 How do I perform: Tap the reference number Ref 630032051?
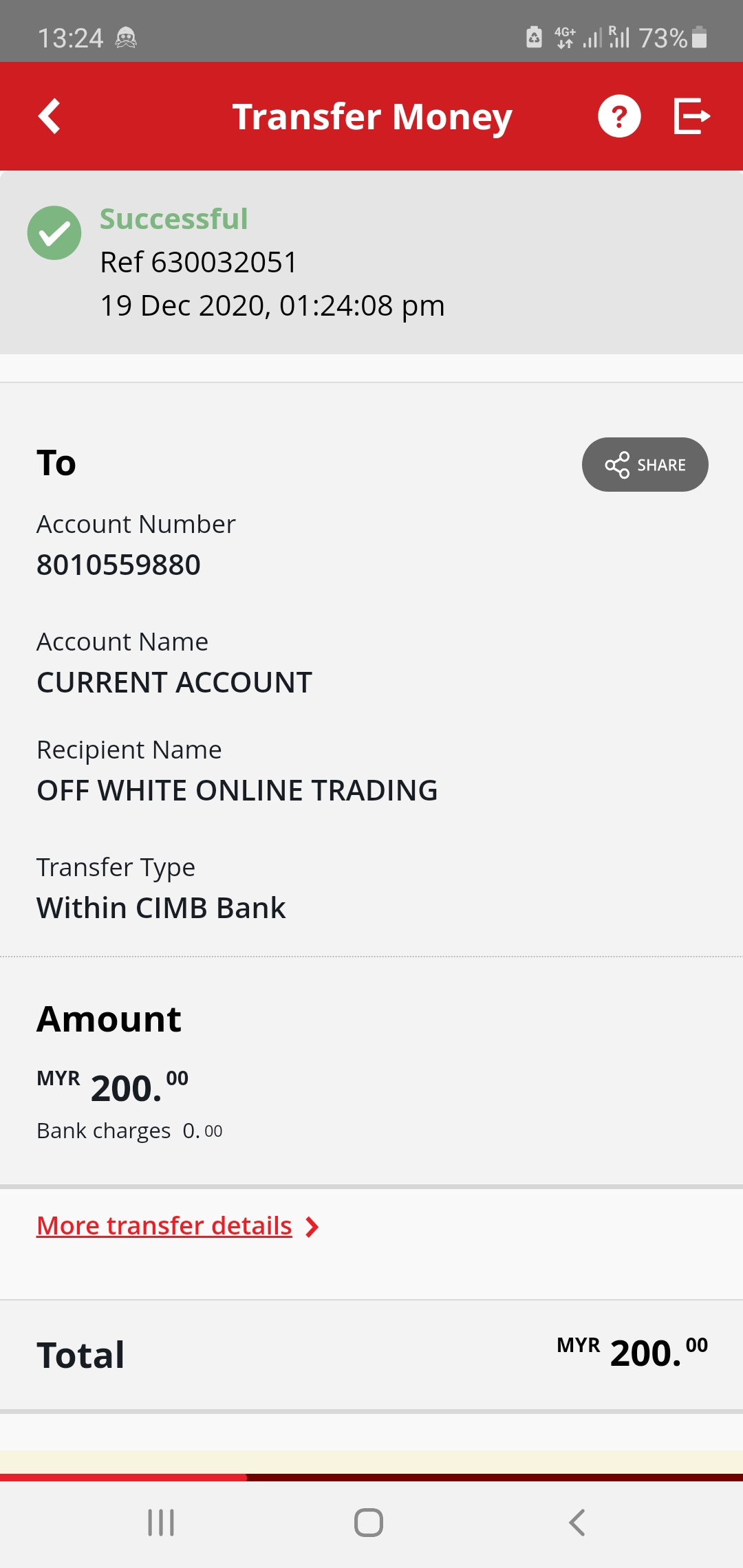(199, 262)
